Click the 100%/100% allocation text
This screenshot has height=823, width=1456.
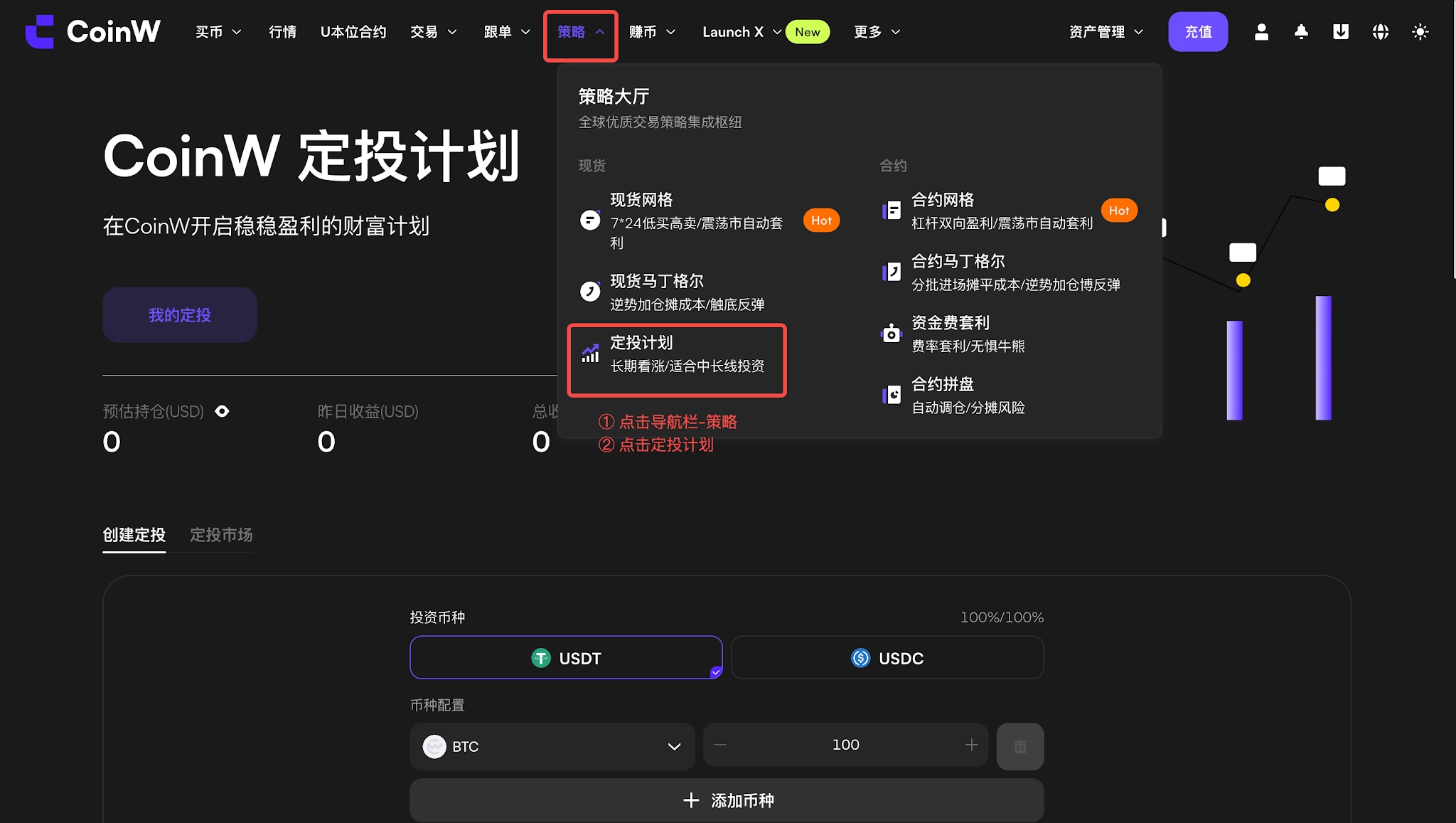(x=1002, y=617)
